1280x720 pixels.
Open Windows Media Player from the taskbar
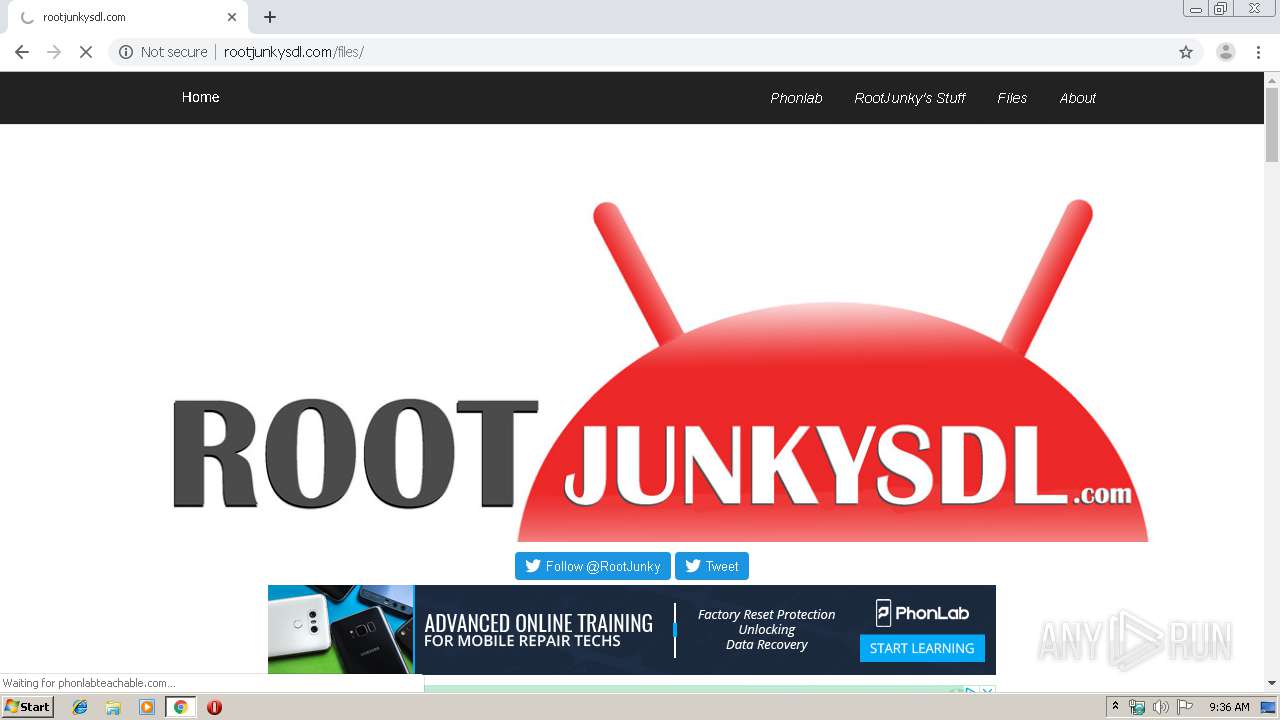click(x=147, y=707)
